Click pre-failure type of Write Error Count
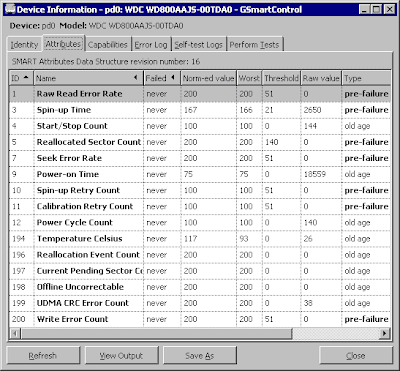The height and width of the screenshot is (371, 400). coord(366,319)
